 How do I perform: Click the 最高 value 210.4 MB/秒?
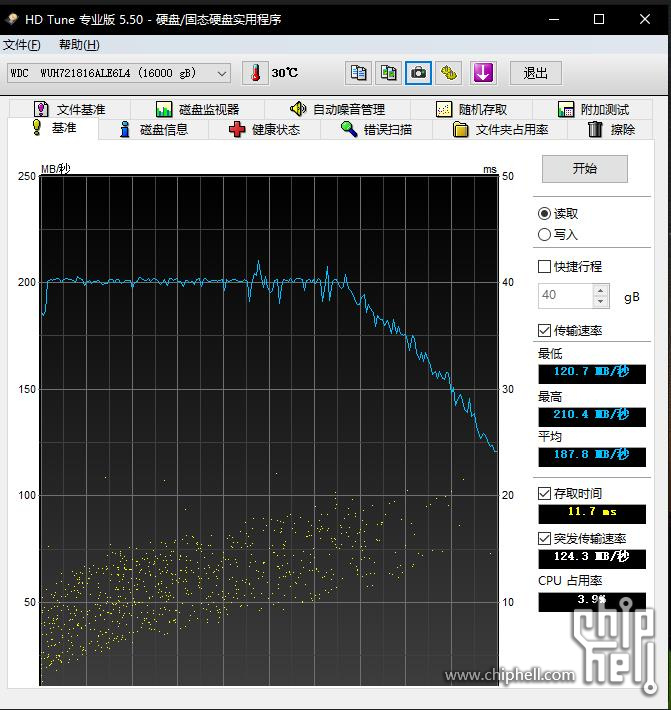592,416
